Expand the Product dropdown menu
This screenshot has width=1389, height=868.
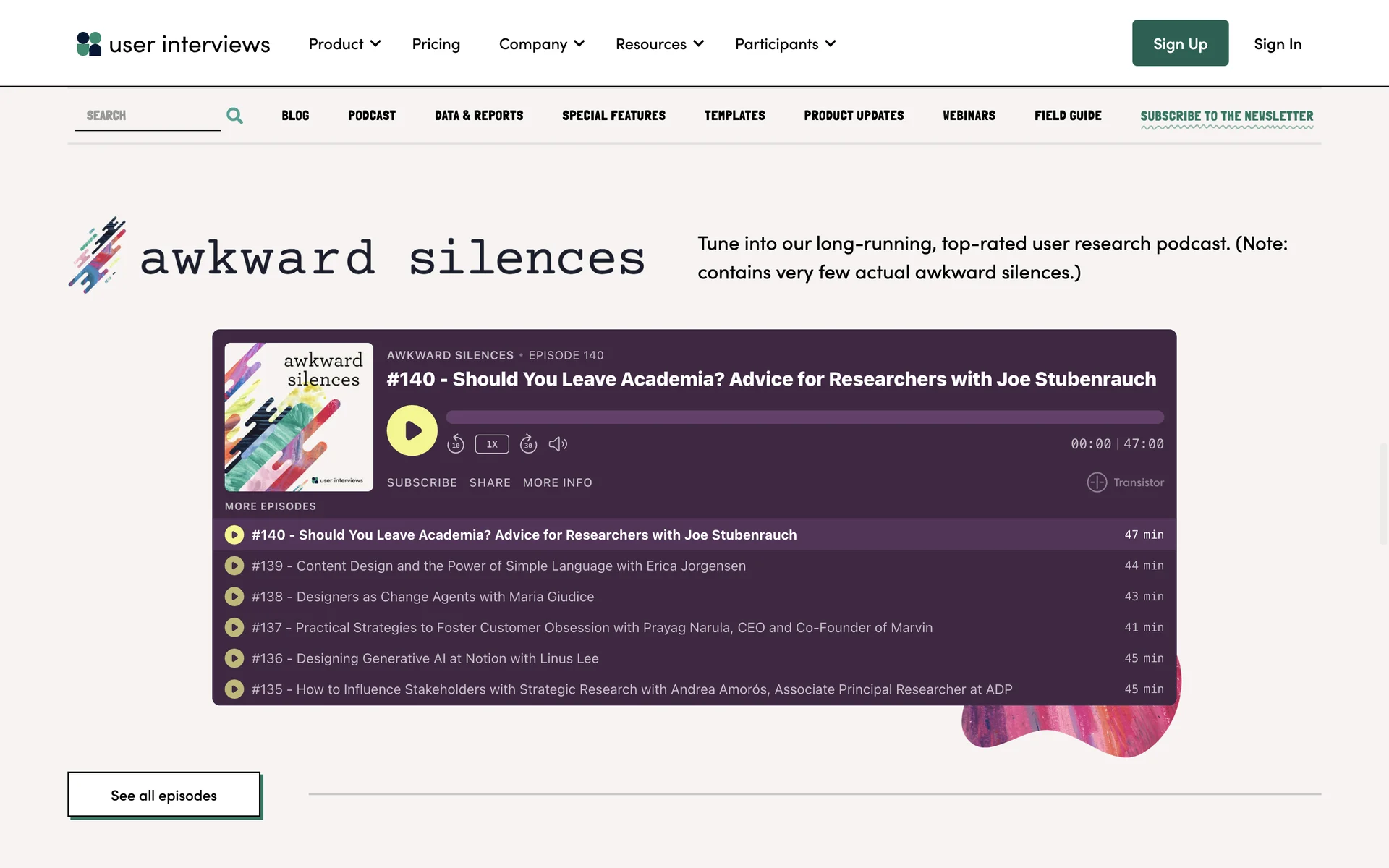(x=344, y=44)
